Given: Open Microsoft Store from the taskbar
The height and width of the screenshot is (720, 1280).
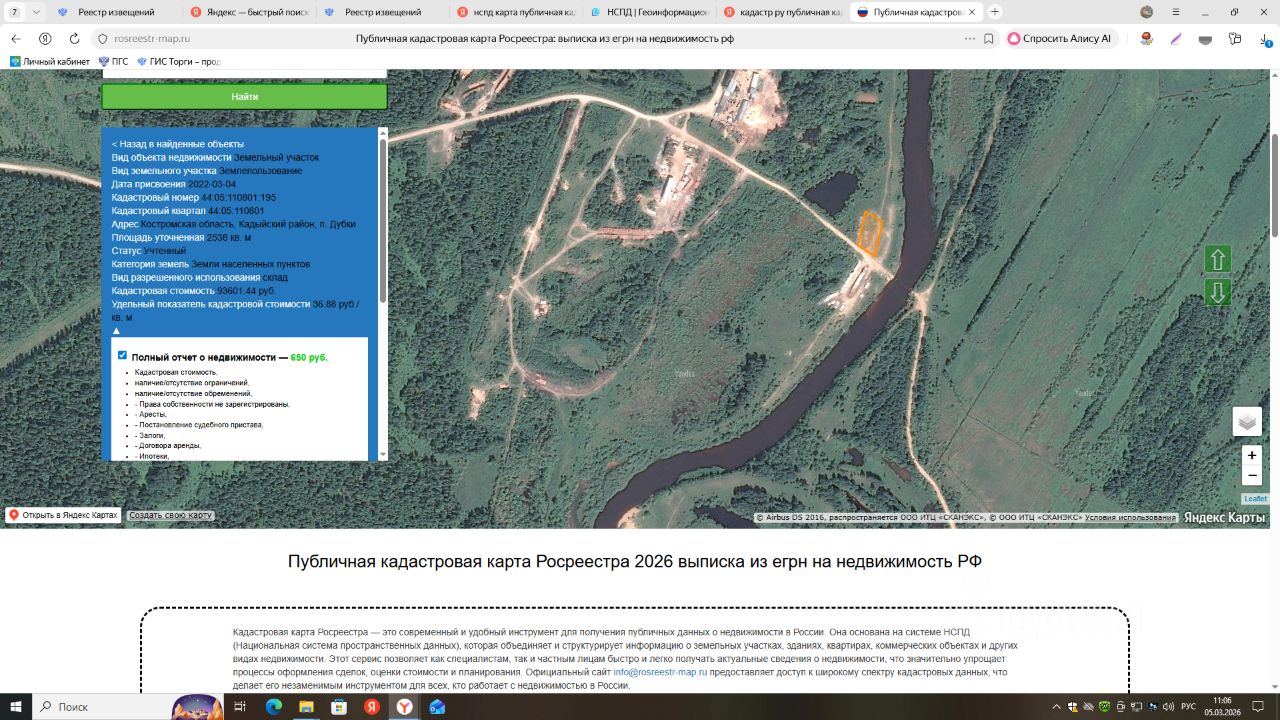Looking at the screenshot, I should tap(339, 706).
